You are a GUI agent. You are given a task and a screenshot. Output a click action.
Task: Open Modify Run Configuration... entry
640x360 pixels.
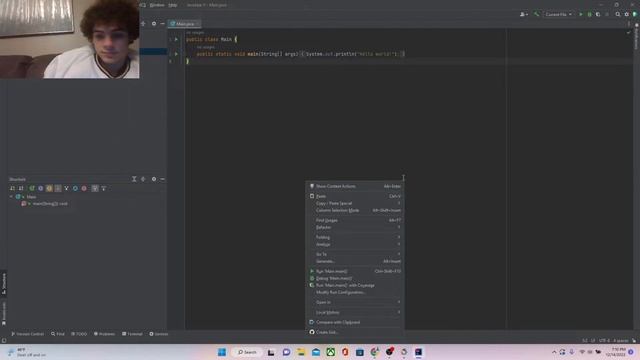click(x=355, y=292)
